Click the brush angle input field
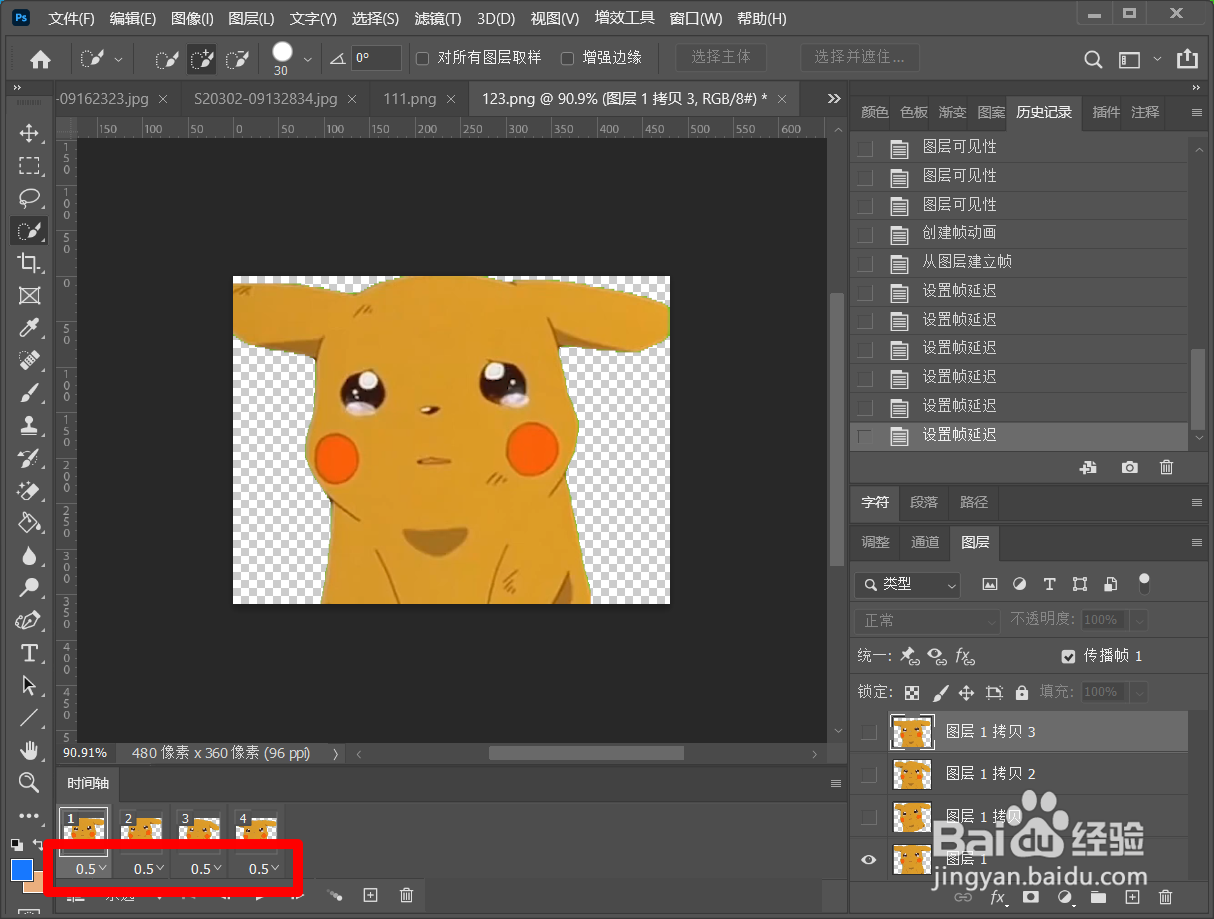 click(376, 58)
